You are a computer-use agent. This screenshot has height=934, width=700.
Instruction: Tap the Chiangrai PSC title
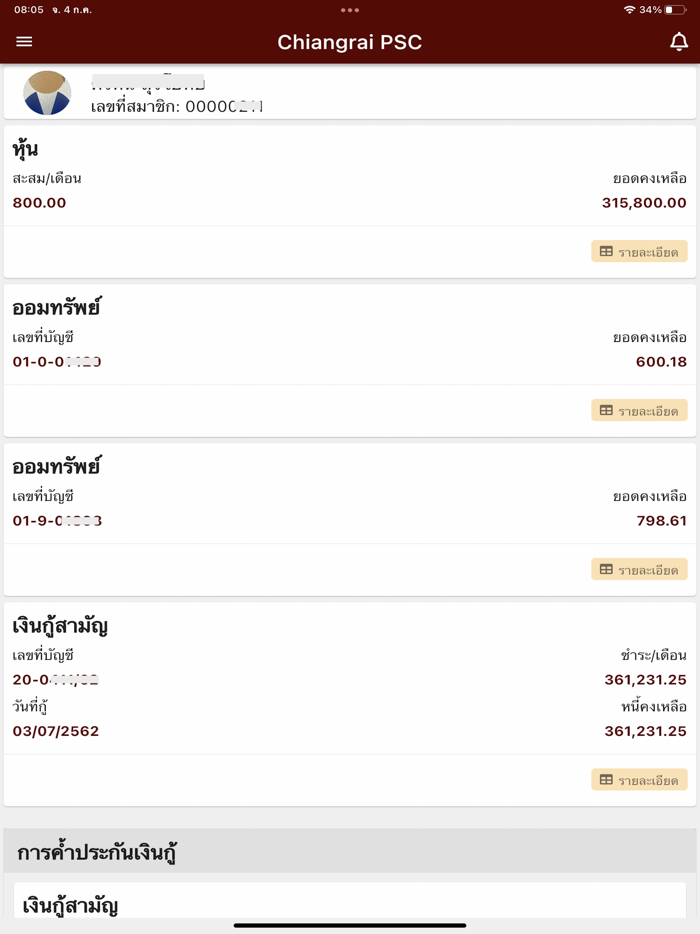350,42
